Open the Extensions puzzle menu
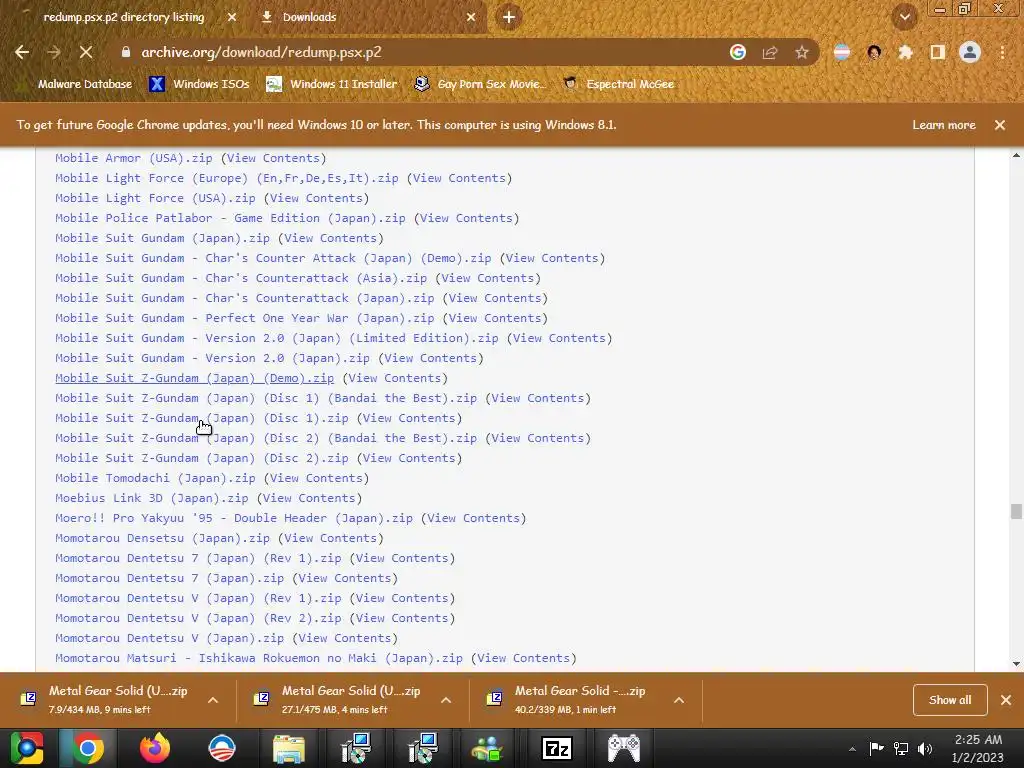1024x768 pixels. click(x=905, y=52)
